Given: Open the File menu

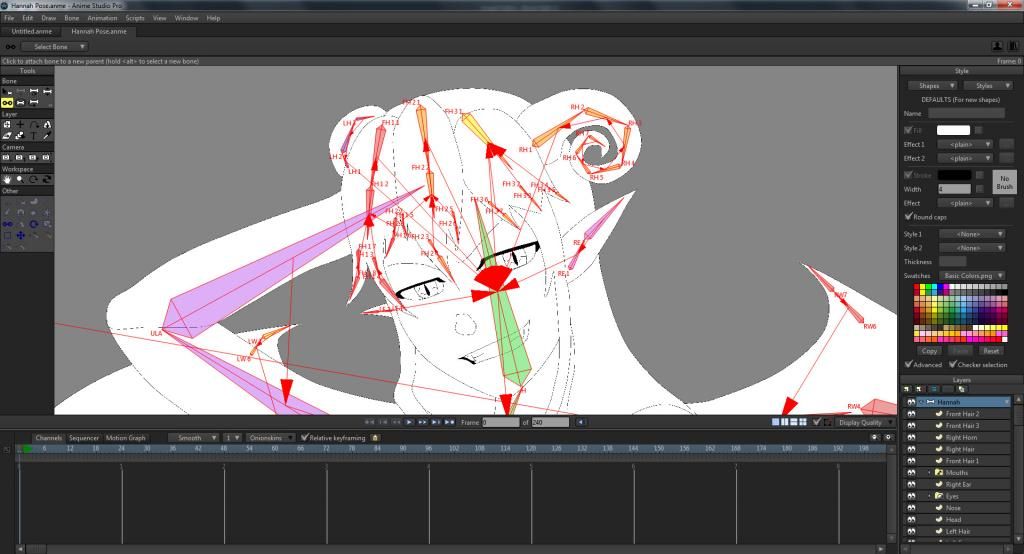Looking at the screenshot, I should [9, 18].
